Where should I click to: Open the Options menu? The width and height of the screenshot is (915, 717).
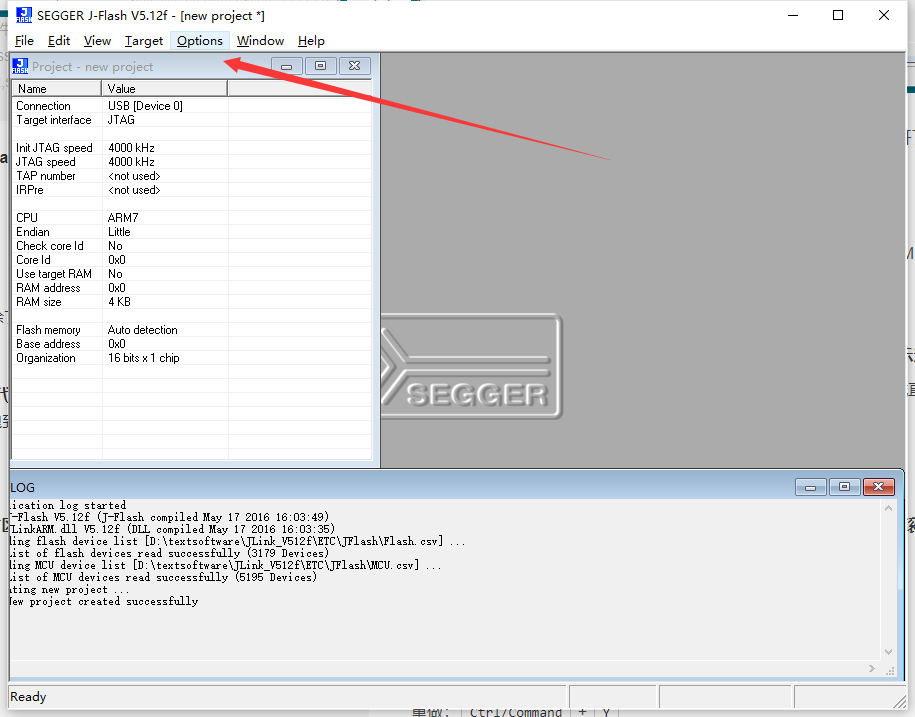click(200, 41)
